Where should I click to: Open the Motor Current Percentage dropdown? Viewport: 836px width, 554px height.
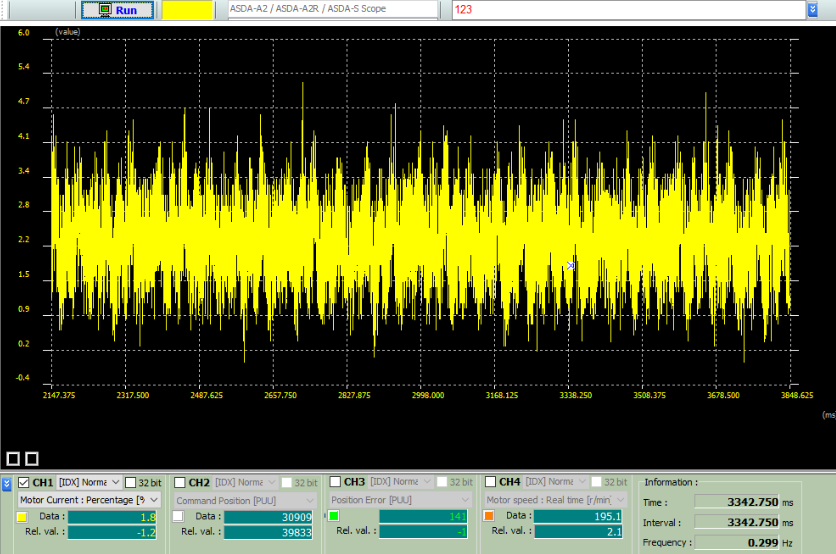pyautogui.click(x=89, y=499)
